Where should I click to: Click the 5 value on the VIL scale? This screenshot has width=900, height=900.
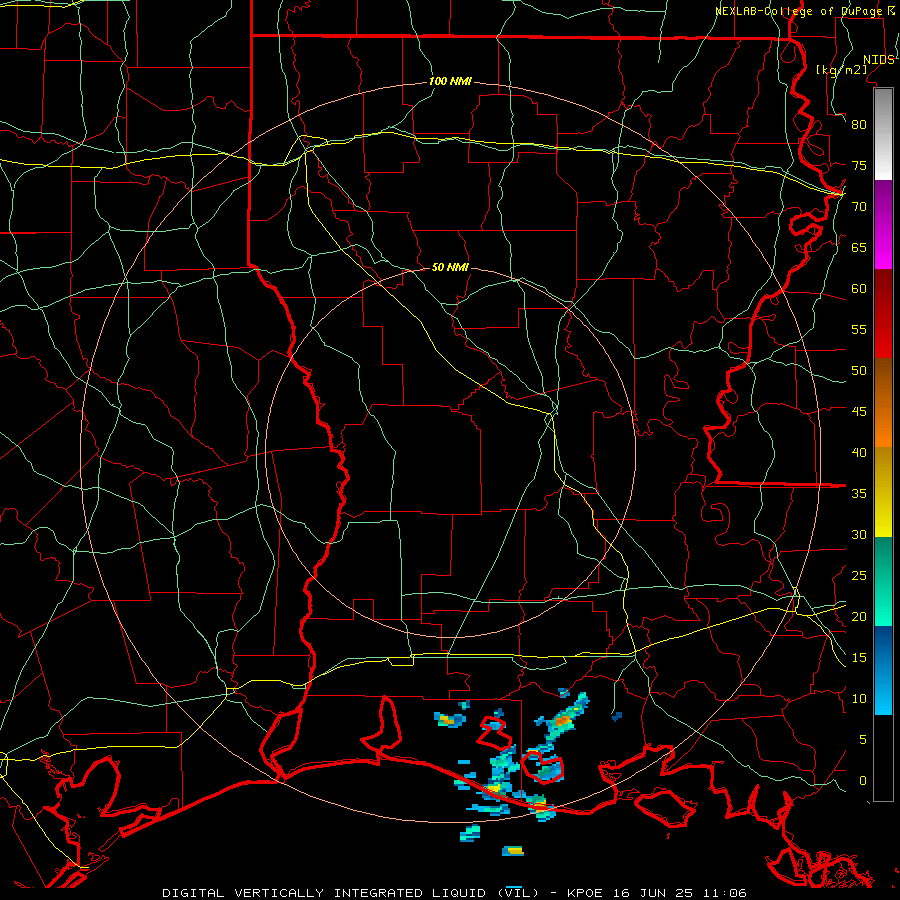[863, 740]
